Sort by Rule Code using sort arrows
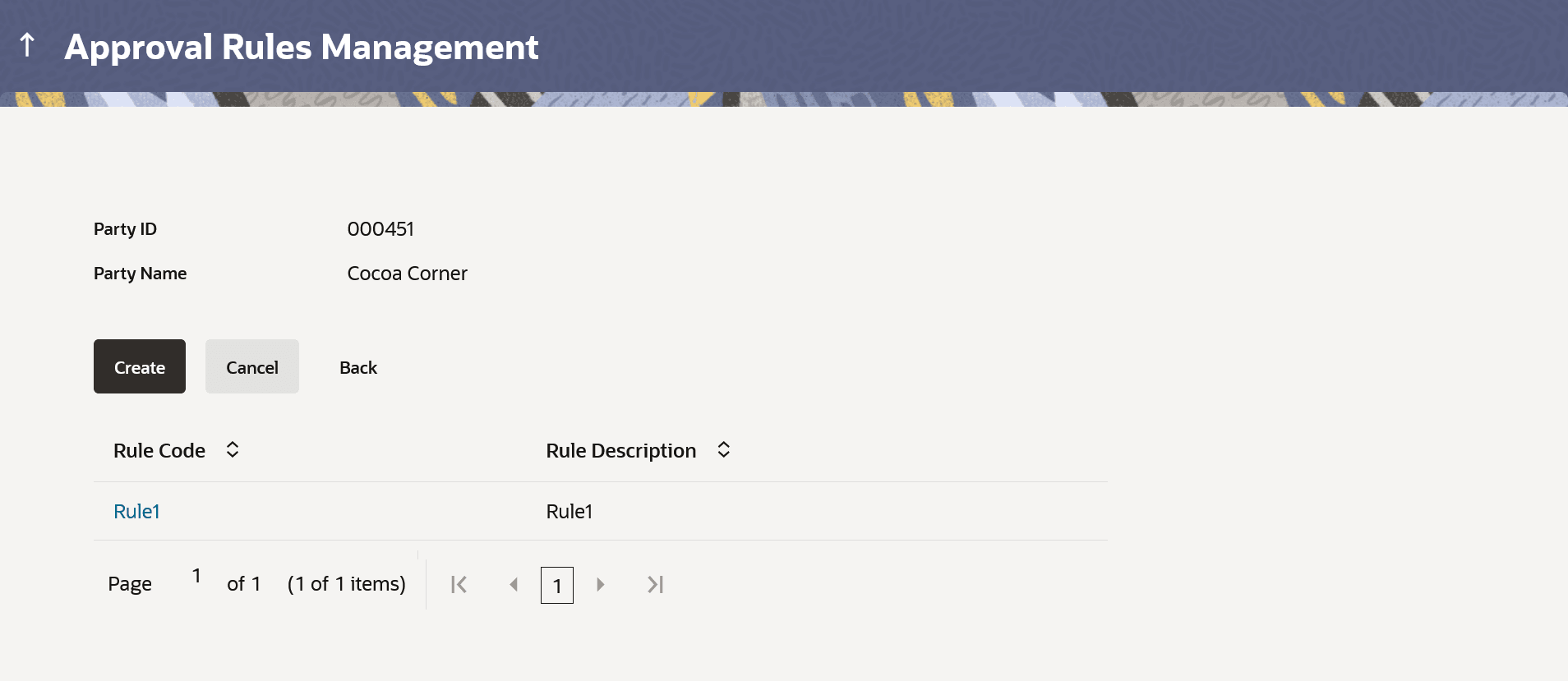The width and height of the screenshot is (1568, 681). 233,449
